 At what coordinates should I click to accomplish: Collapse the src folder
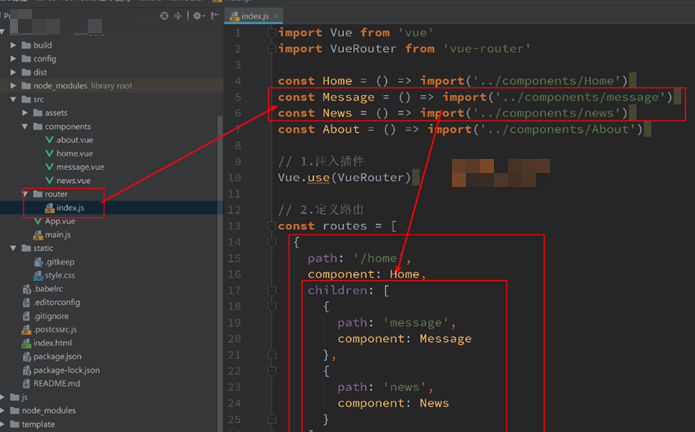pyautogui.click(x=13, y=99)
